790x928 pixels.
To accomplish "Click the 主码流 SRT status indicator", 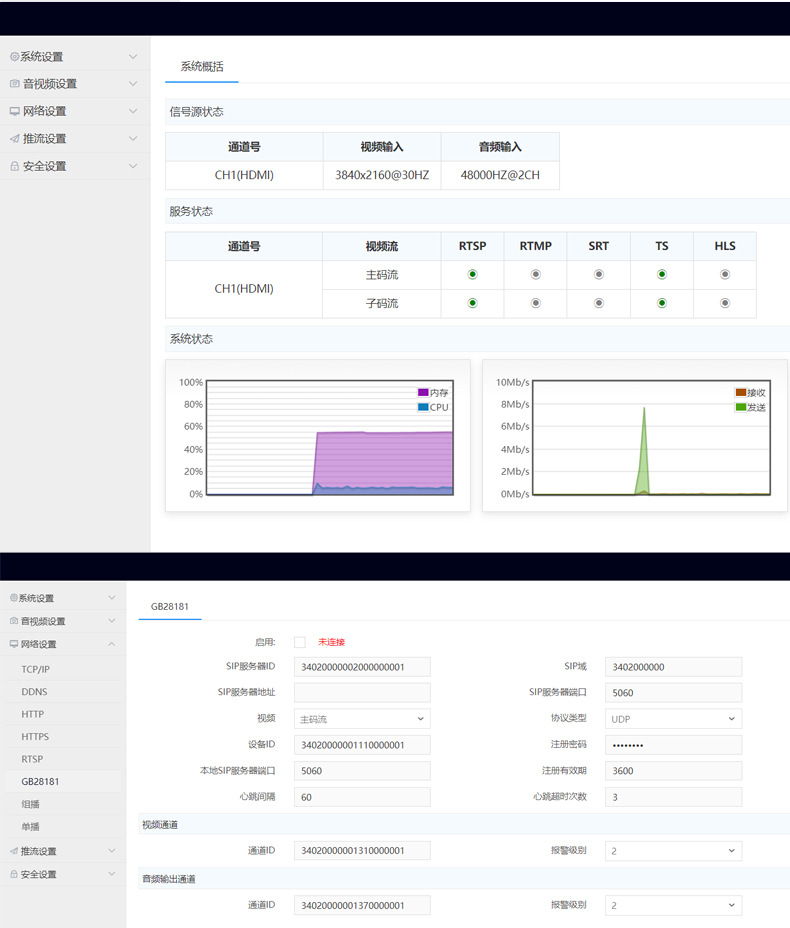I will click(x=599, y=275).
